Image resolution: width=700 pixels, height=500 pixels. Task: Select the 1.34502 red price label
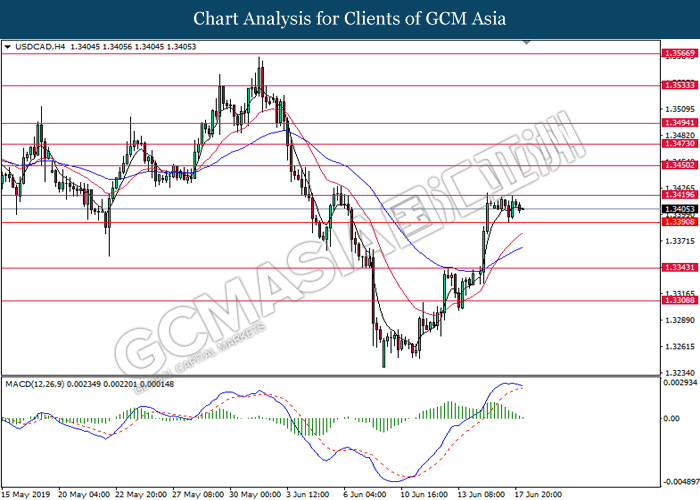click(x=679, y=165)
